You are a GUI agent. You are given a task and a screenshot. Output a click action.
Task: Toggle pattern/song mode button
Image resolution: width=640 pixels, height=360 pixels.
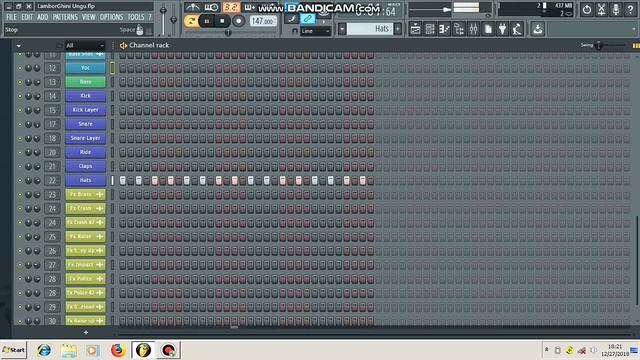point(190,21)
